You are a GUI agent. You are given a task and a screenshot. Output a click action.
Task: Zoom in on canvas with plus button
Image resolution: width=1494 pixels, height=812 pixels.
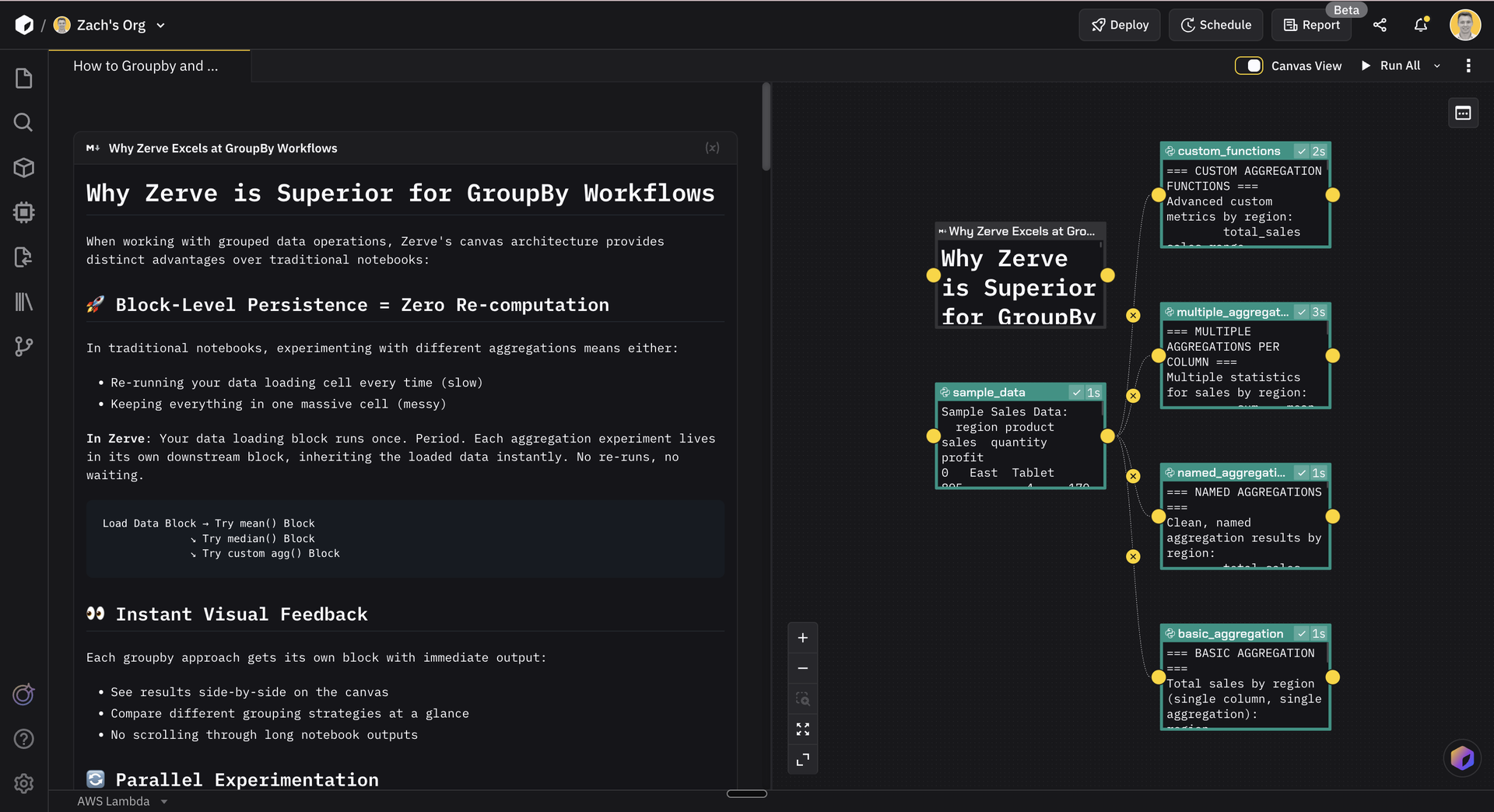[803, 638]
